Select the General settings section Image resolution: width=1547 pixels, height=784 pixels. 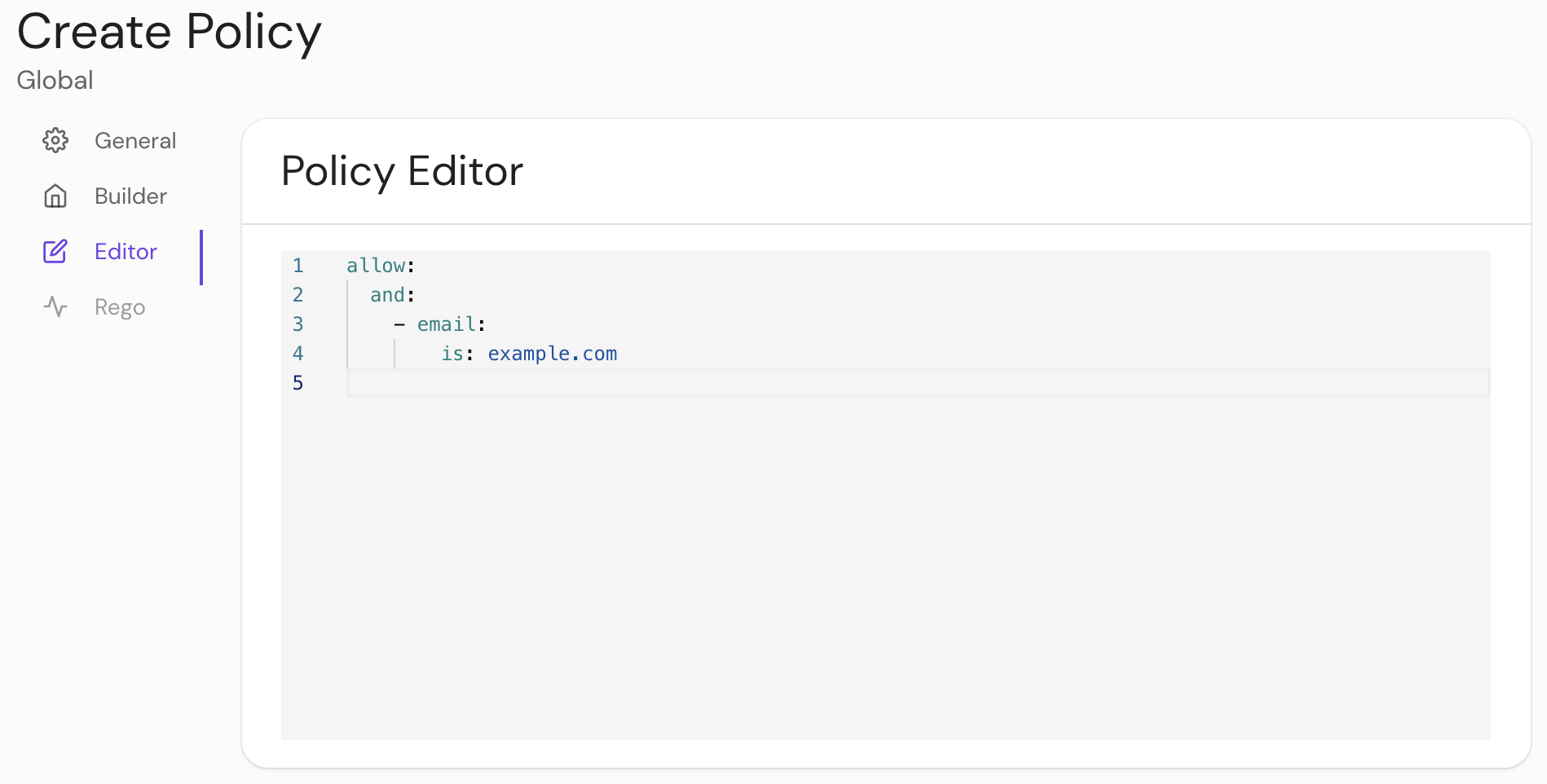point(134,140)
